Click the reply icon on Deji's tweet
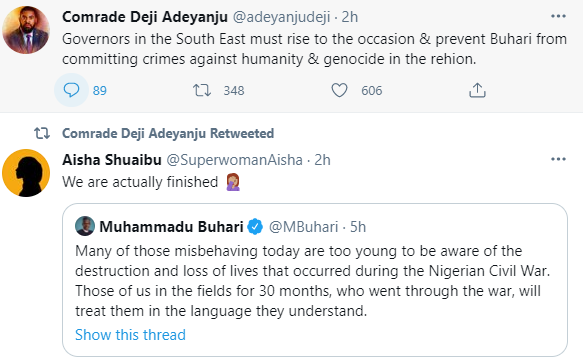The height and width of the screenshot is (364, 583). coord(71,90)
